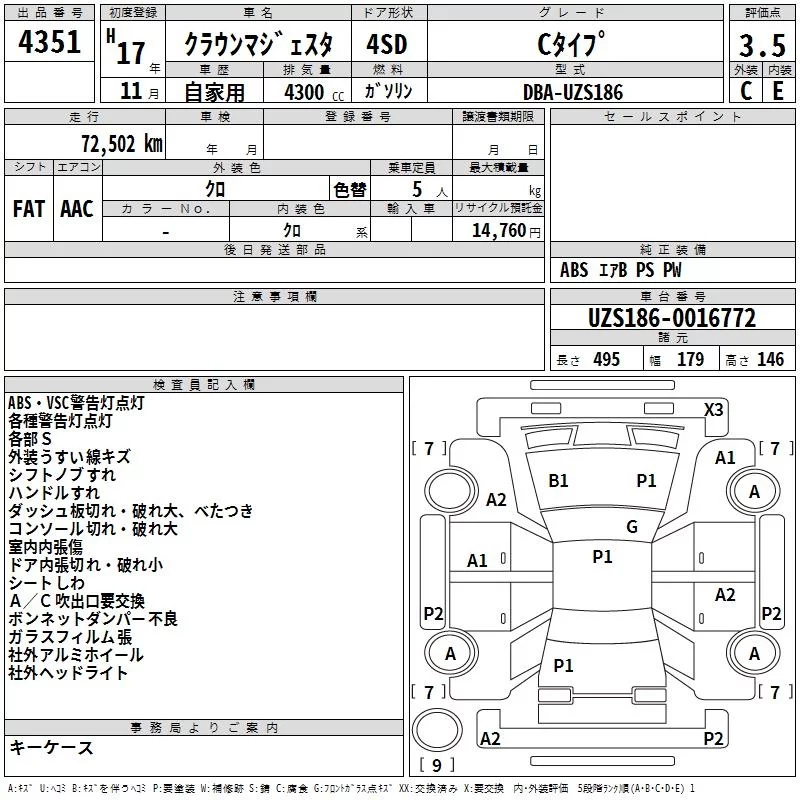This screenshot has height=800, width=800.
Task: Select mileage value 72,502 km
Action: 122,144
